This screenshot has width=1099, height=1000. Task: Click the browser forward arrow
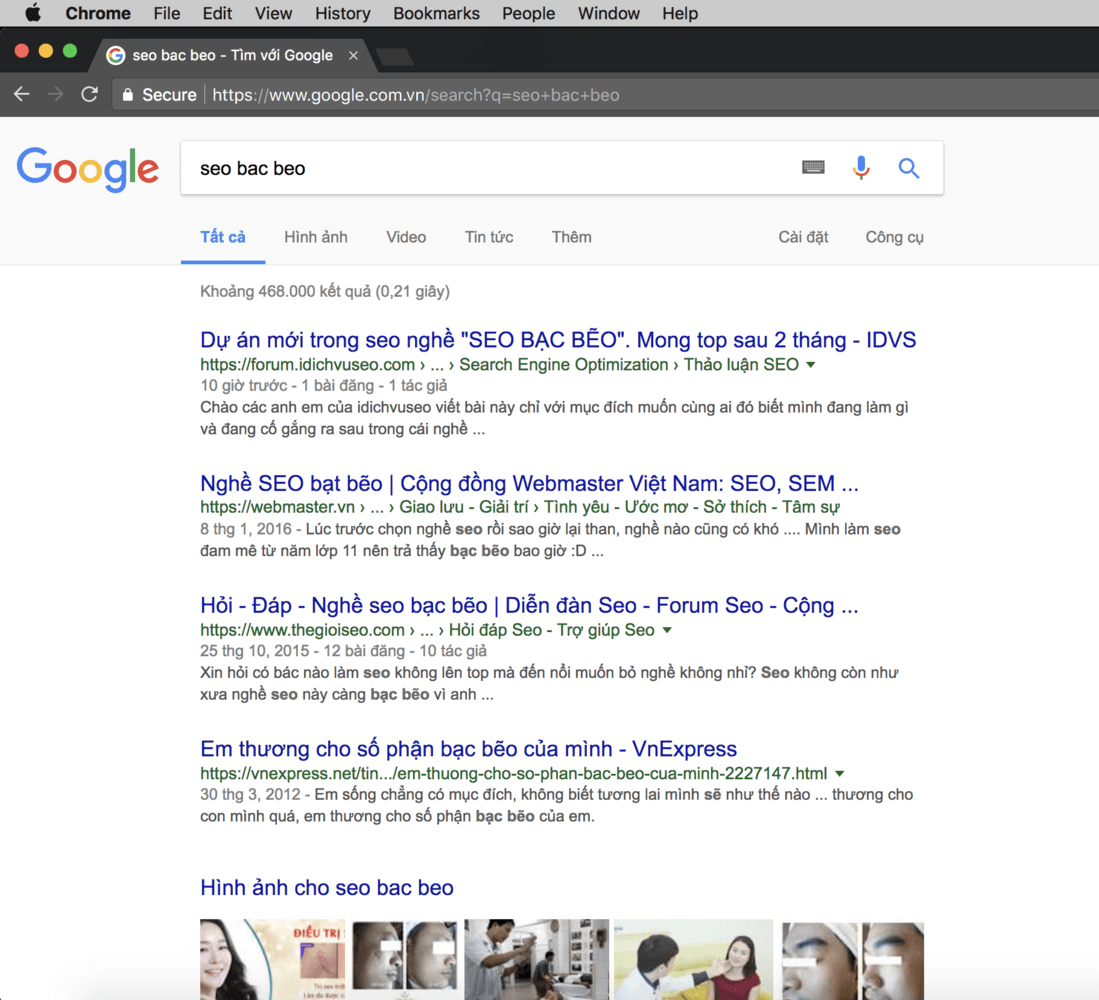click(55, 95)
